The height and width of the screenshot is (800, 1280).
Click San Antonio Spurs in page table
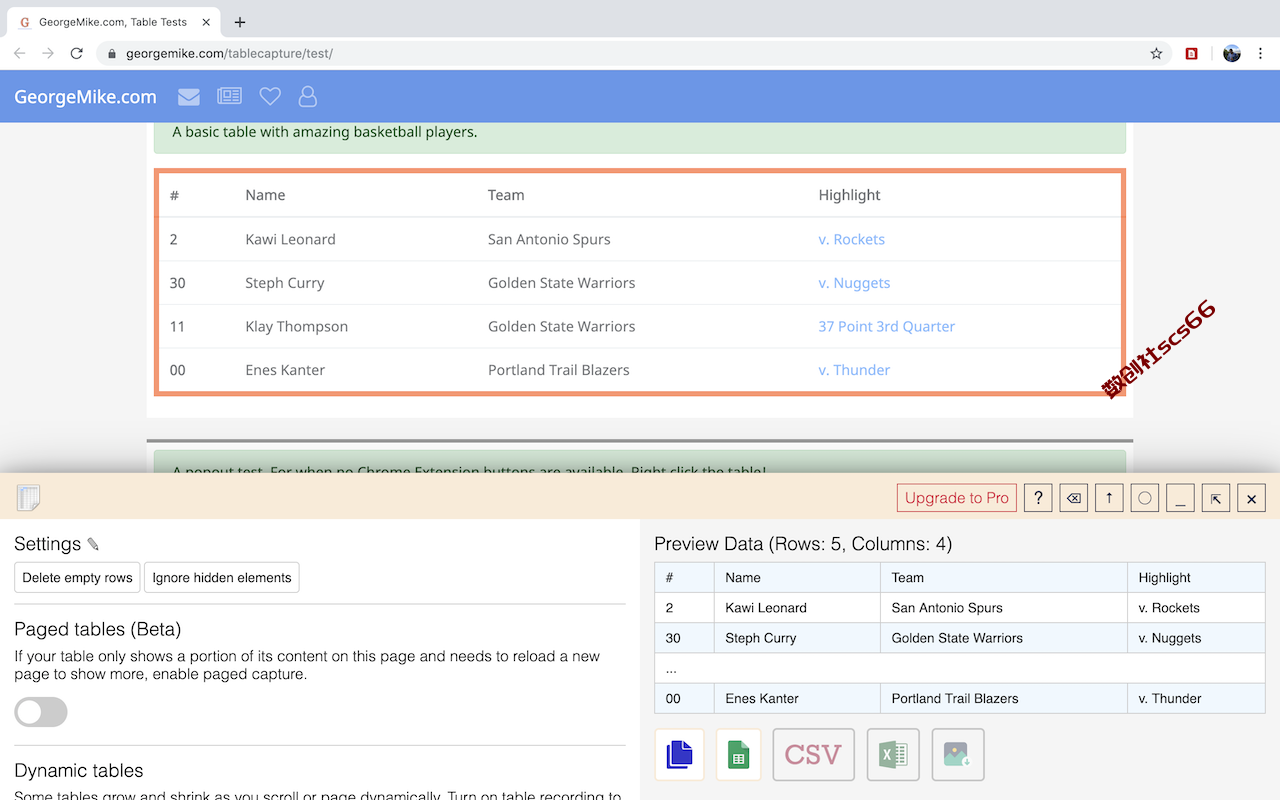[x=549, y=239]
